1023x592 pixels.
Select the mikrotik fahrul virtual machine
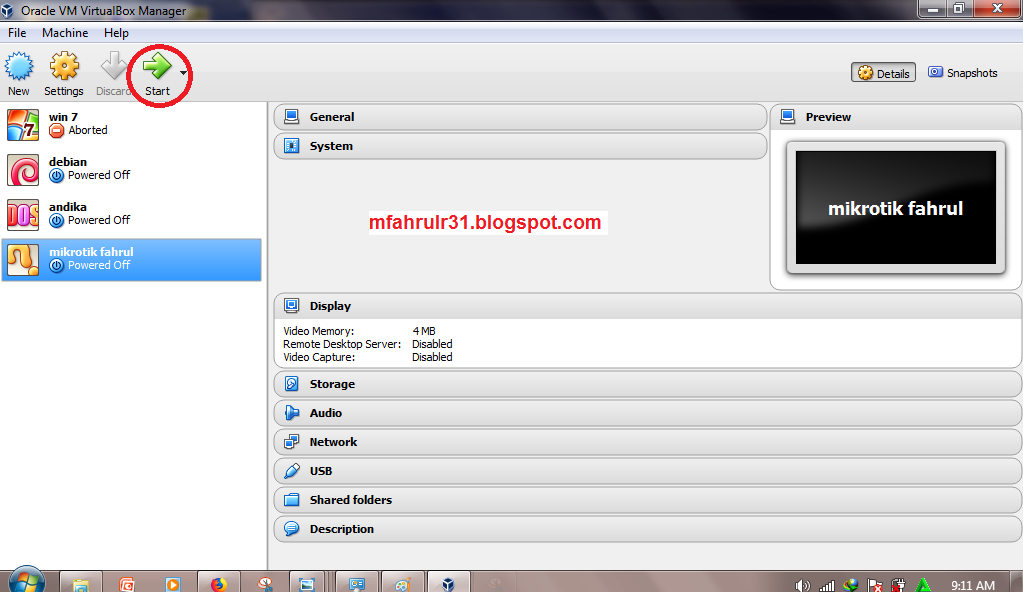tap(131, 260)
